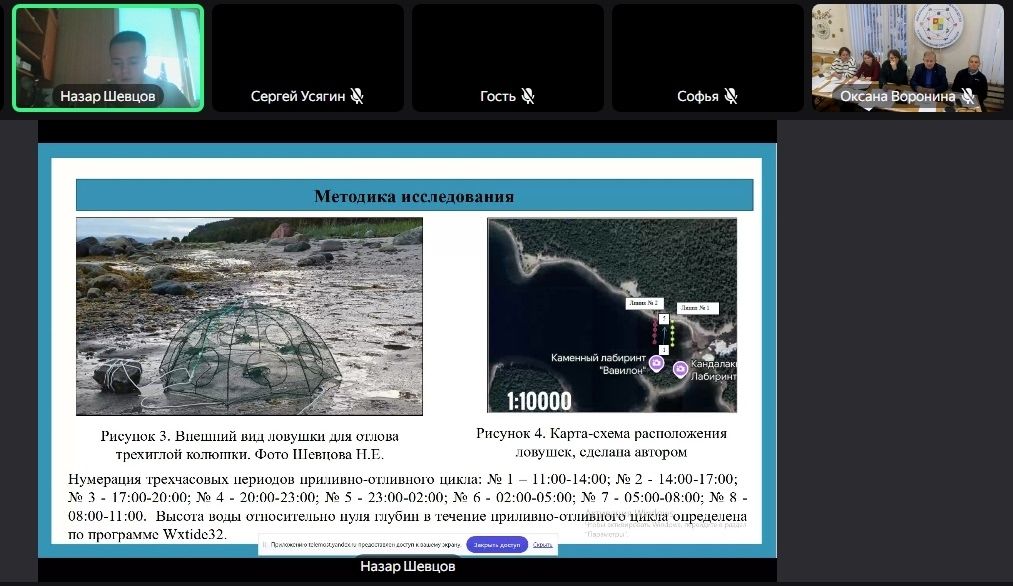Screen dimensions: 1013x586
Task: Click the Назар Шевцов name label on his tile
Action: tap(107, 97)
